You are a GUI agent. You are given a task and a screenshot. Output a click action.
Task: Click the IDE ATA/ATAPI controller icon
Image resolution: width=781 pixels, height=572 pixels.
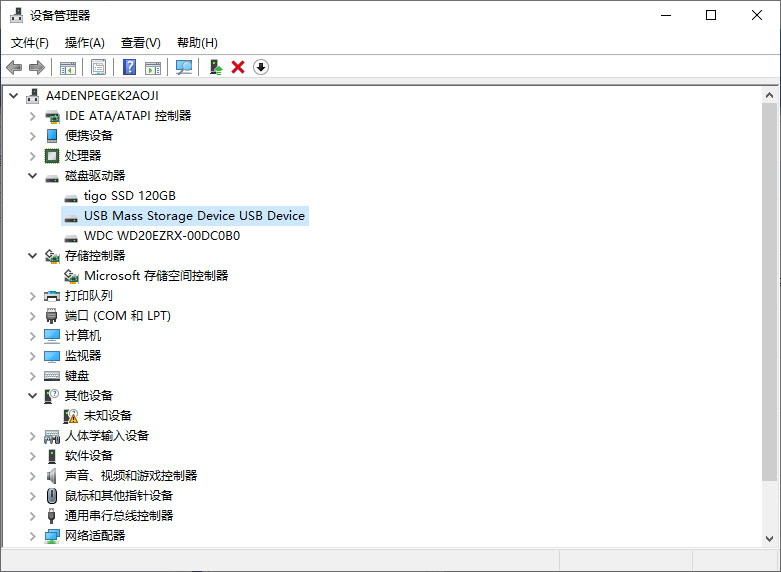coord(52,116)
